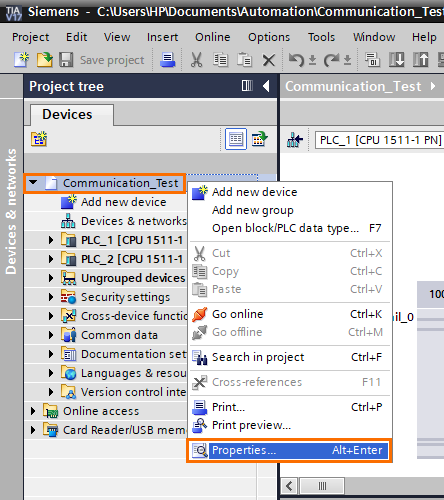Viewport: 444px width, 500px height.
Task: Choose Open block/PLC data type in context menu
Action: click(289, 228)
